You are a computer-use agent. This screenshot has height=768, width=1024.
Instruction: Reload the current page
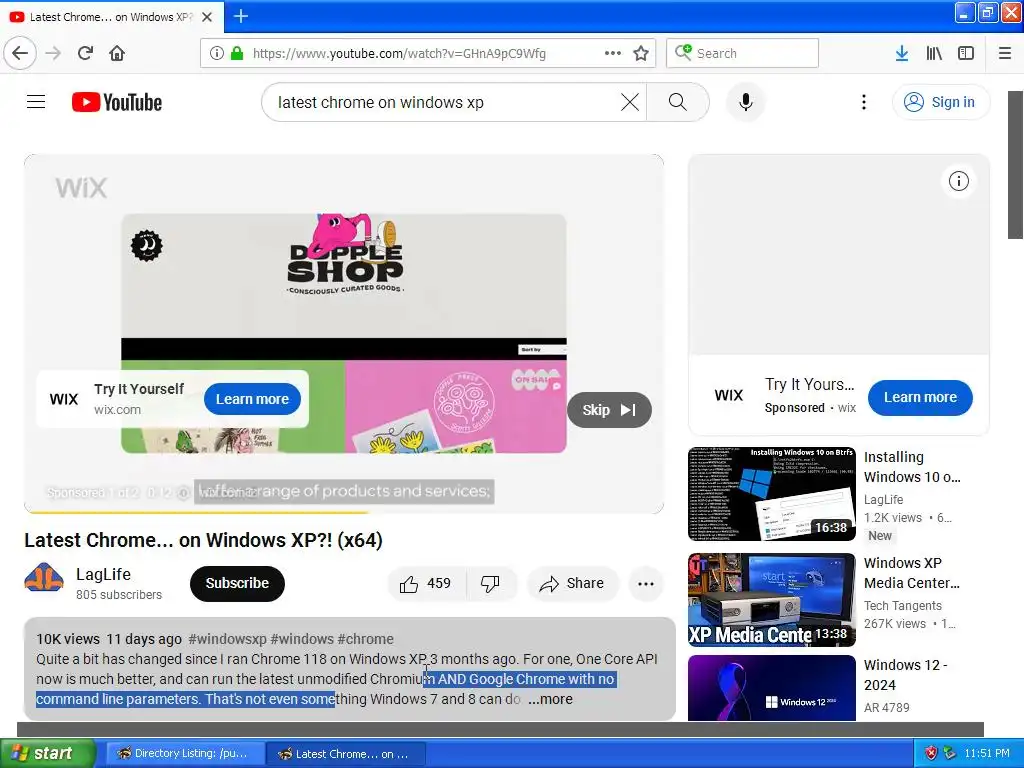click(86, 53)
